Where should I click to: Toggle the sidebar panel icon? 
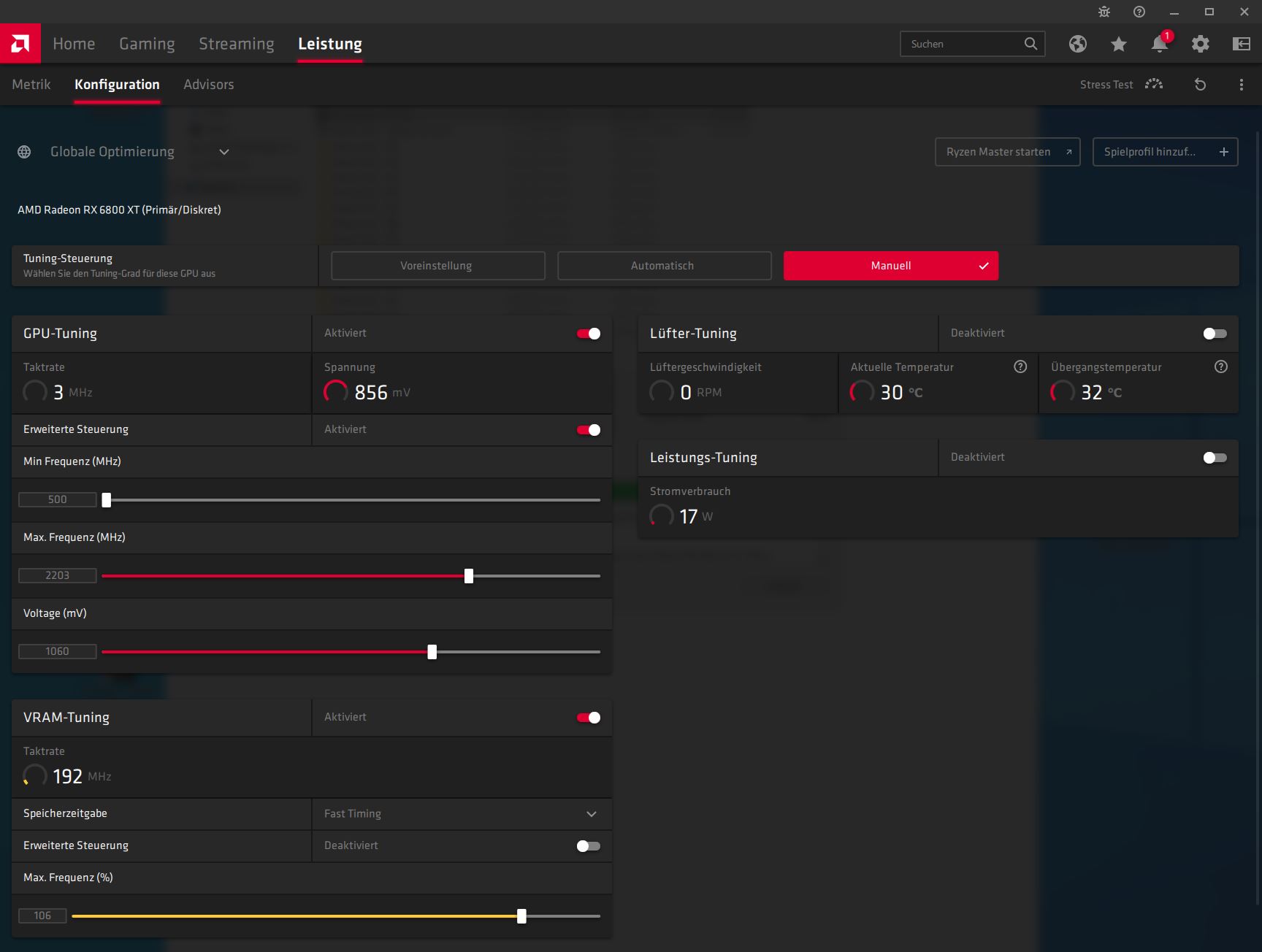(1242, 44)
